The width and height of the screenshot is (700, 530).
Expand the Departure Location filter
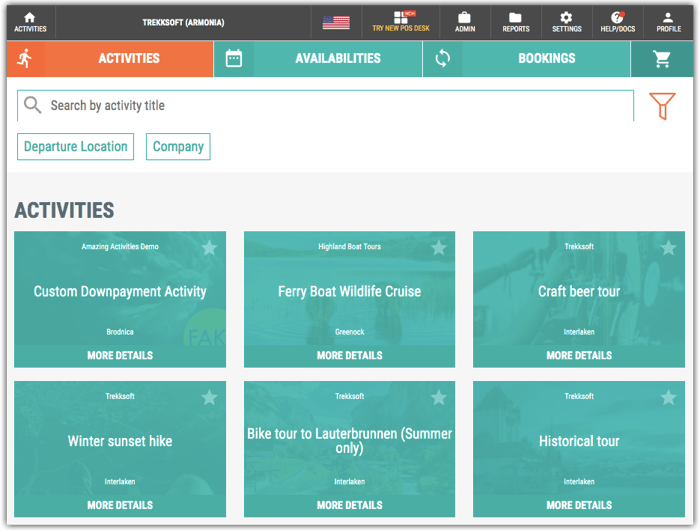tap(76, 147)
